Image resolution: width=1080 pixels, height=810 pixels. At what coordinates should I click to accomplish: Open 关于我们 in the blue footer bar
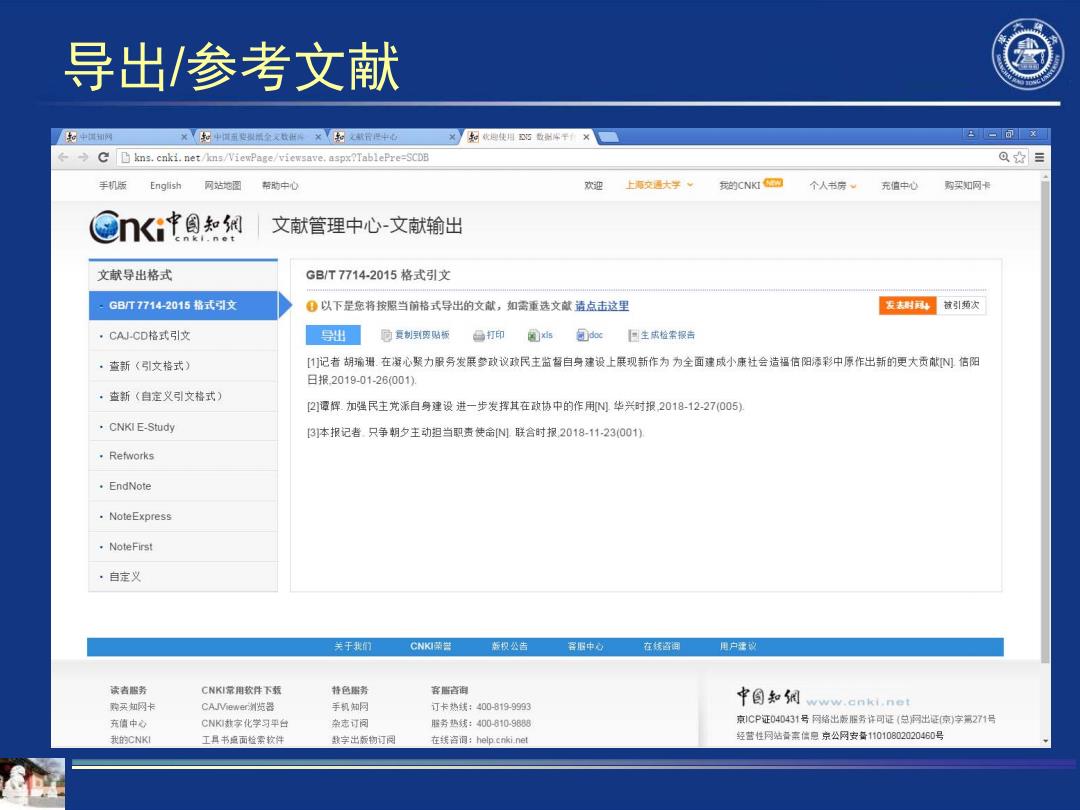[353, 647]
